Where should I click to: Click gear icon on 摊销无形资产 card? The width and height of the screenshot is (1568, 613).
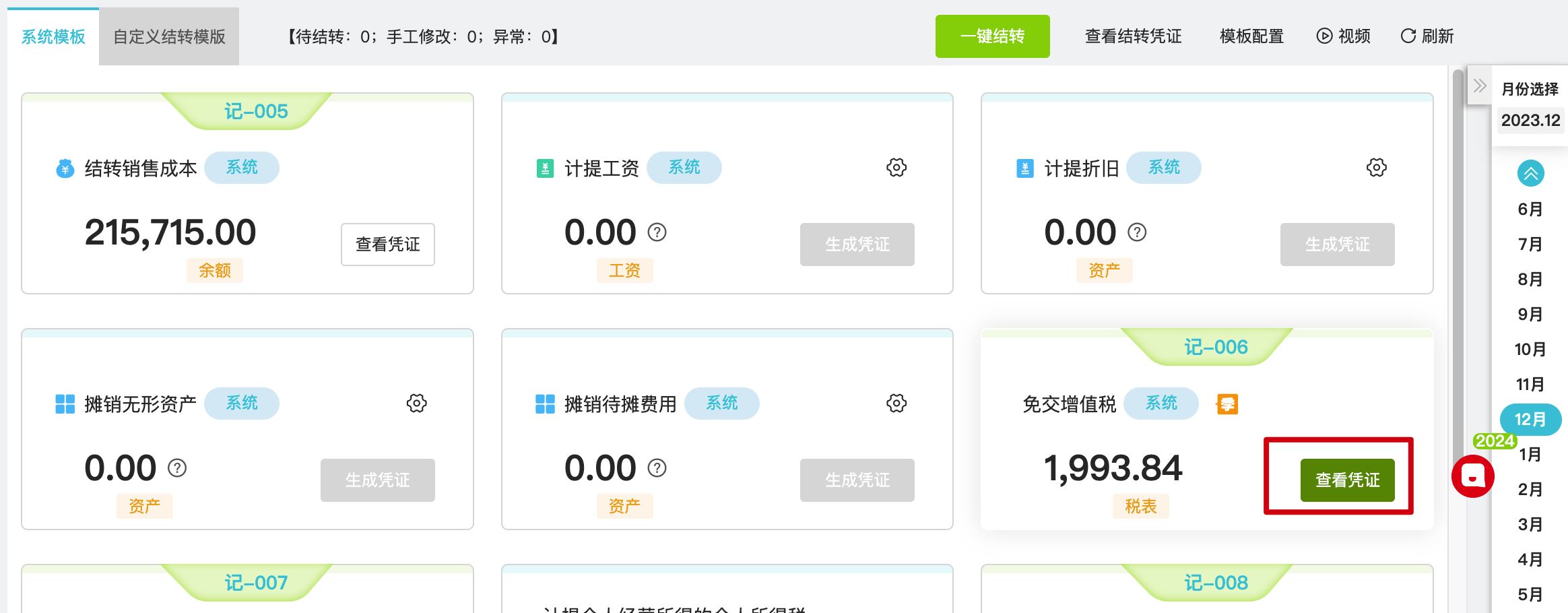416,404
